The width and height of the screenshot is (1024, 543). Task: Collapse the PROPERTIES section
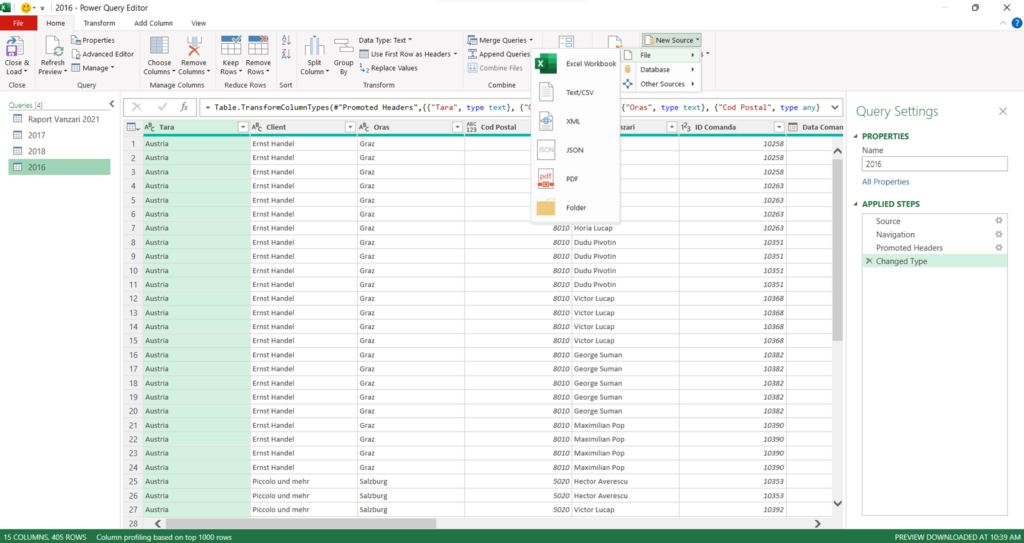coord(856,137)
